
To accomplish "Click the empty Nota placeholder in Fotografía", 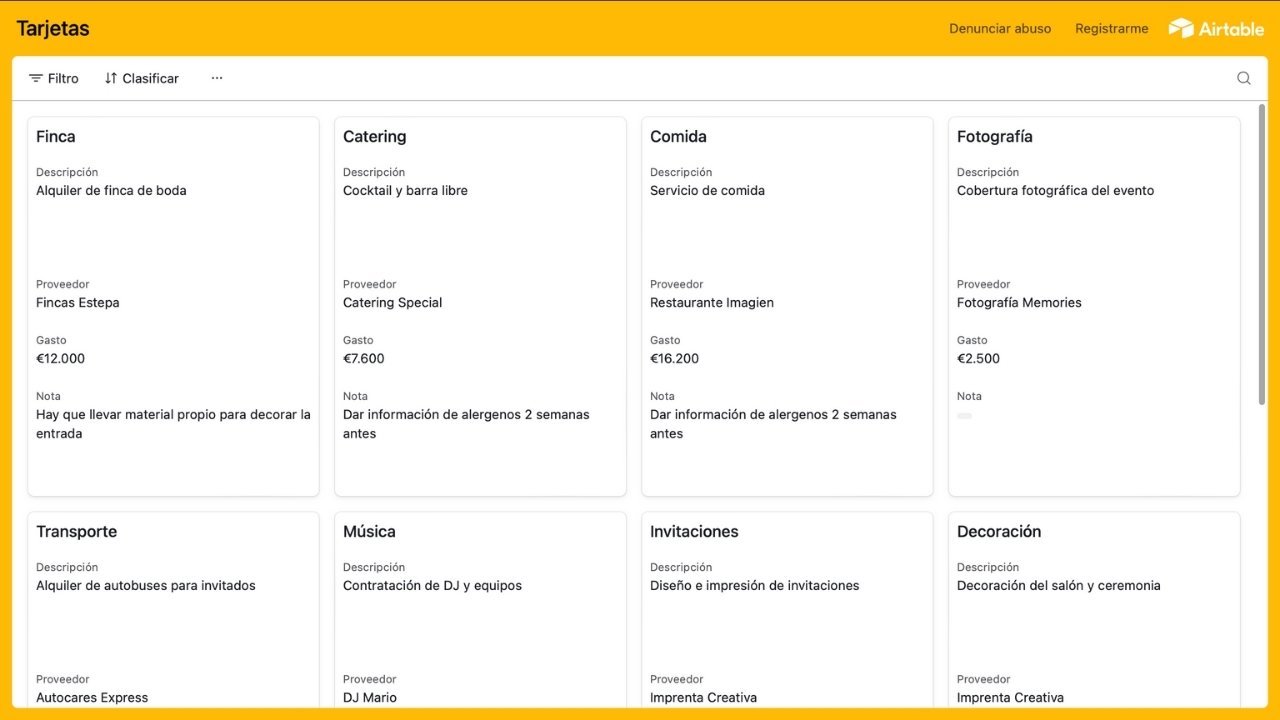I will pos(964,415).
